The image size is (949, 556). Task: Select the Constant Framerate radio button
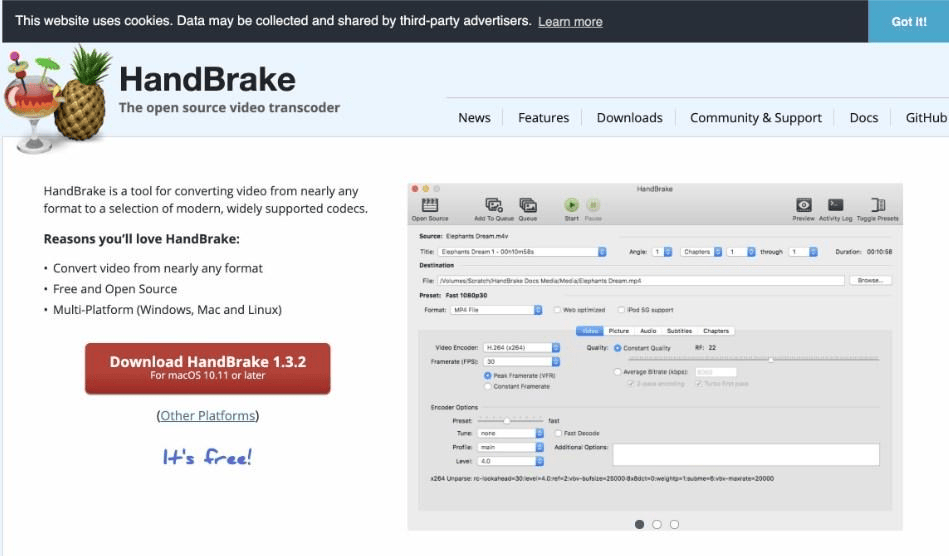[487, 386]
